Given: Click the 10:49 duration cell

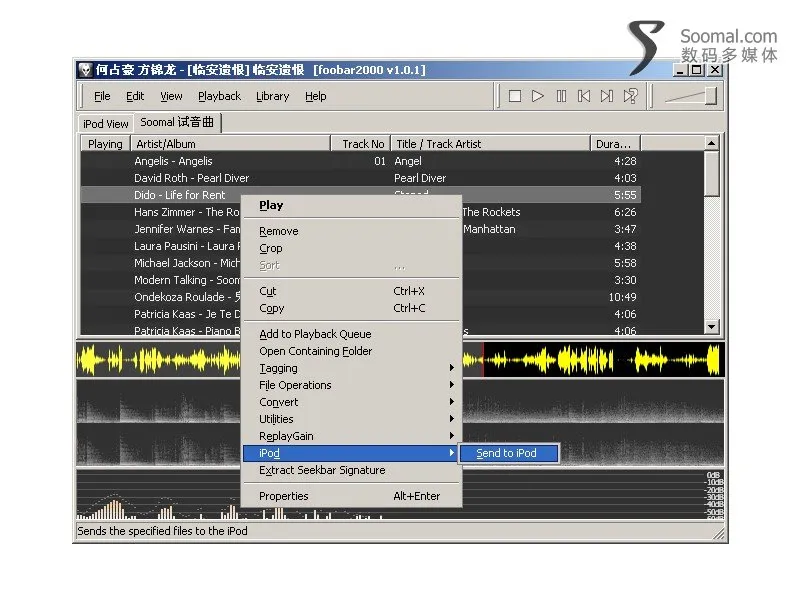Looking at the screenshot, I should coord(622,297).
